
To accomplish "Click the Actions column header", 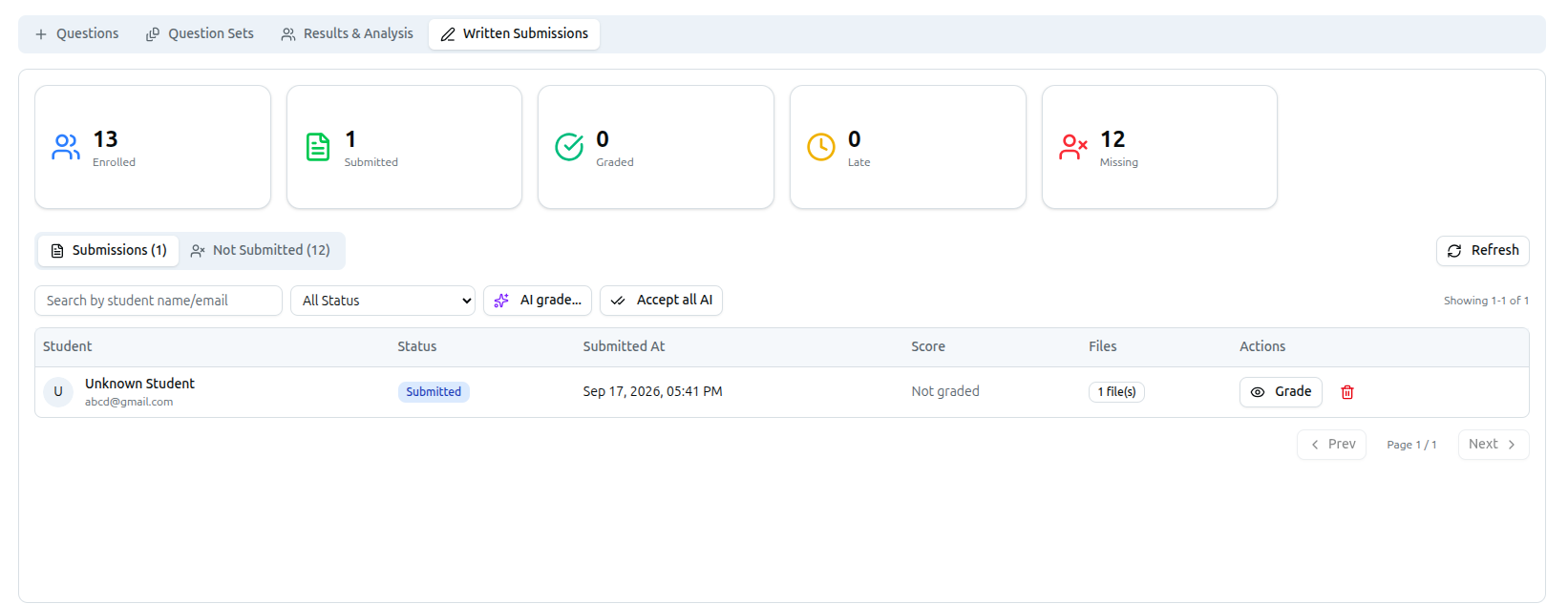I will [1262, 346].
